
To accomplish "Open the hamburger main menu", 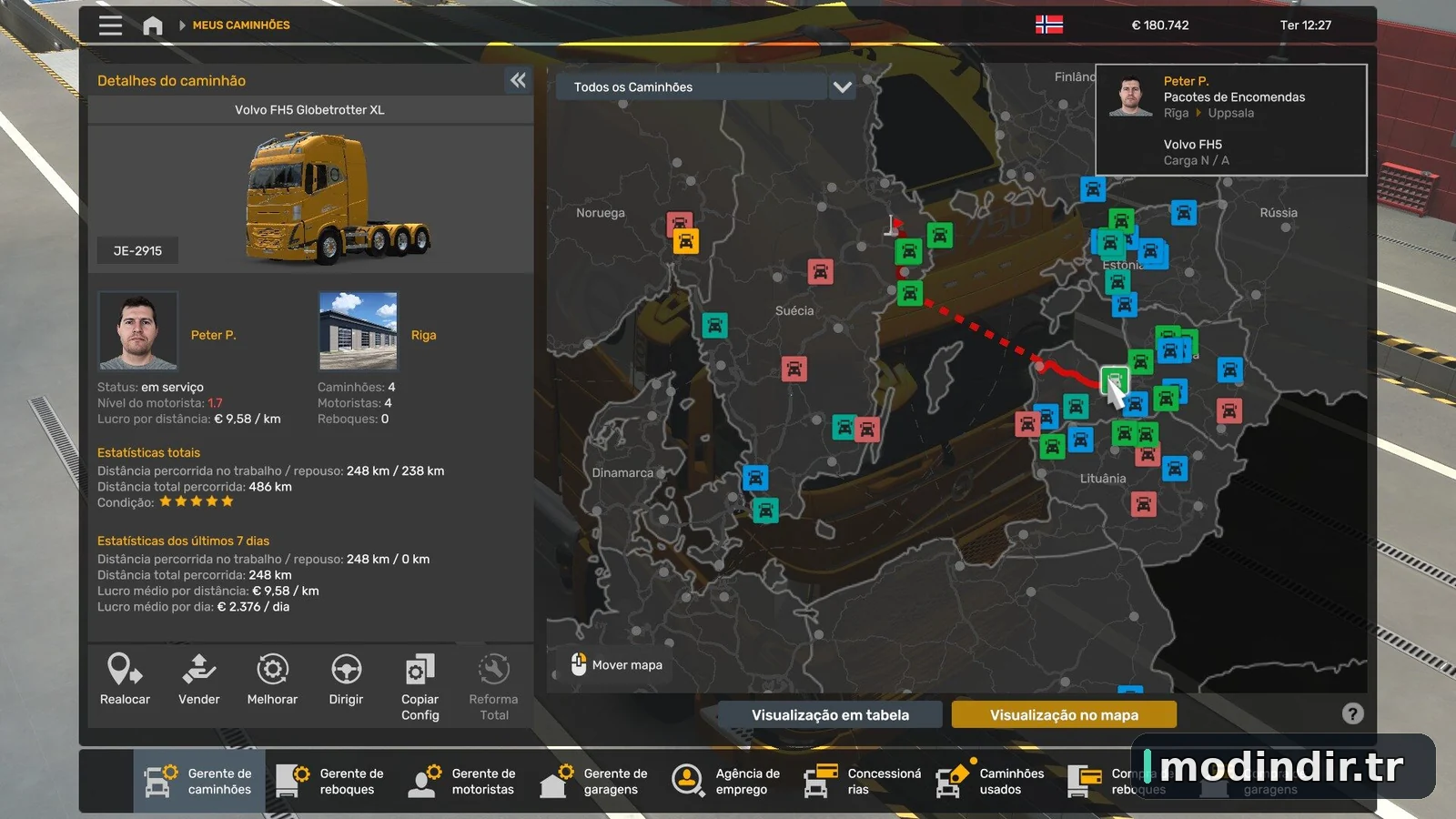I will [x=110, y=25].
